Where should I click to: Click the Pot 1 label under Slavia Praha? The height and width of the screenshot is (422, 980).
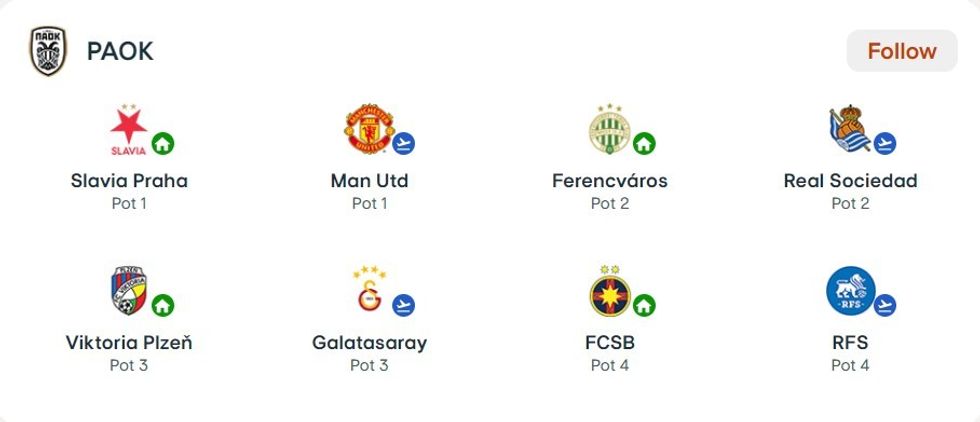click(129, 203)
